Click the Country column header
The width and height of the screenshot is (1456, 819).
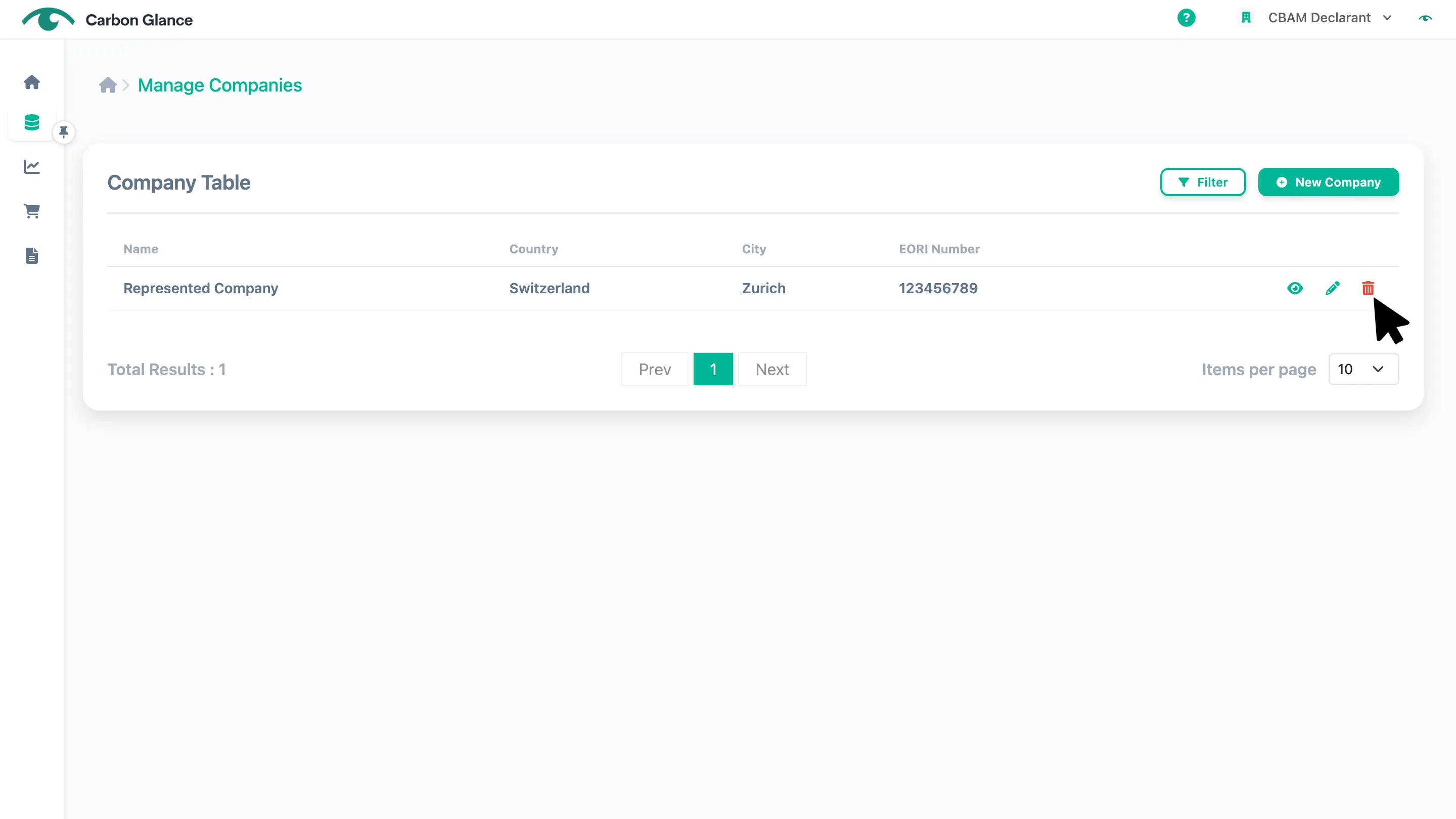tap(533, 249)
